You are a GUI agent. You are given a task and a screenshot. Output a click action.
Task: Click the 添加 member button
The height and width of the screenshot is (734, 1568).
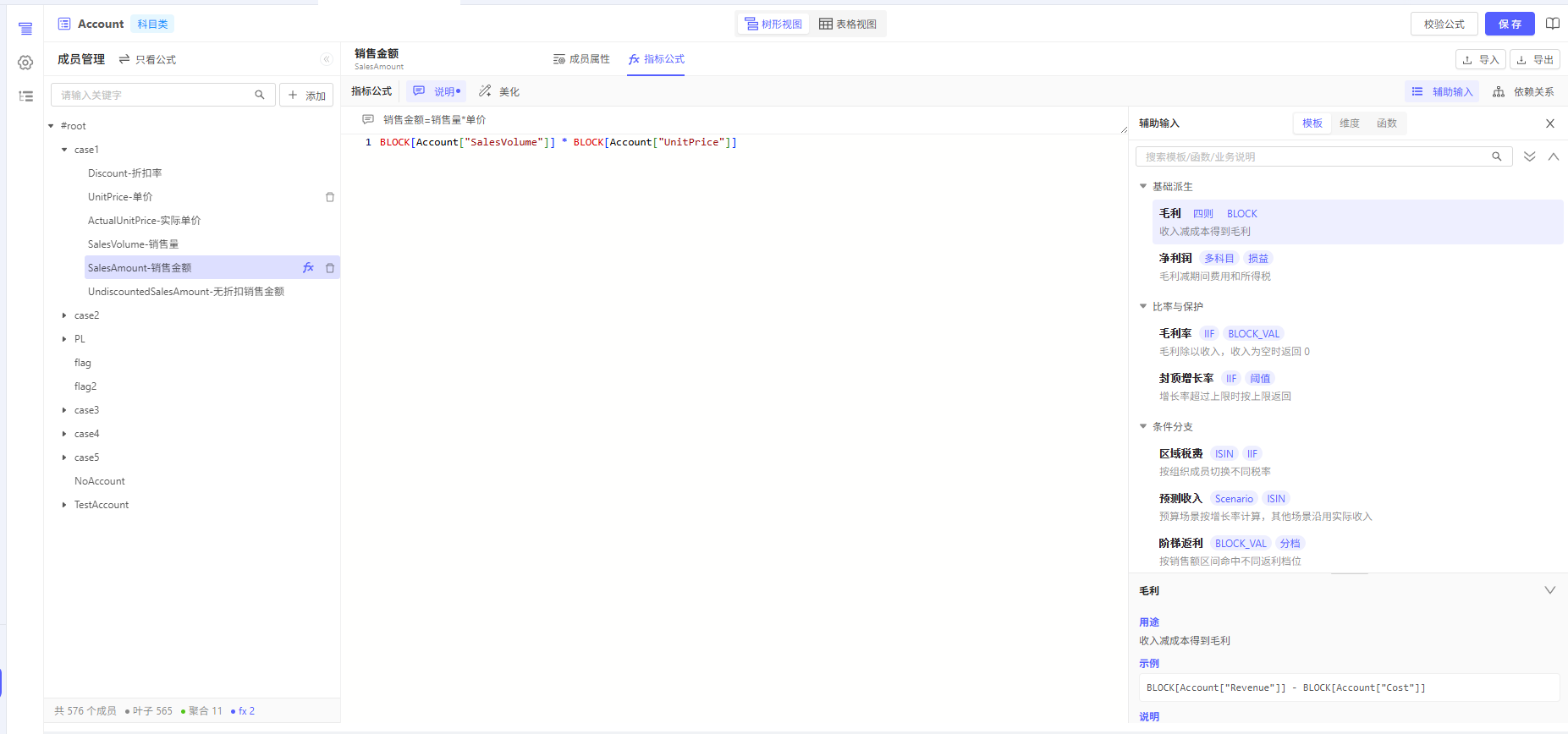click(x=306, y=95)
